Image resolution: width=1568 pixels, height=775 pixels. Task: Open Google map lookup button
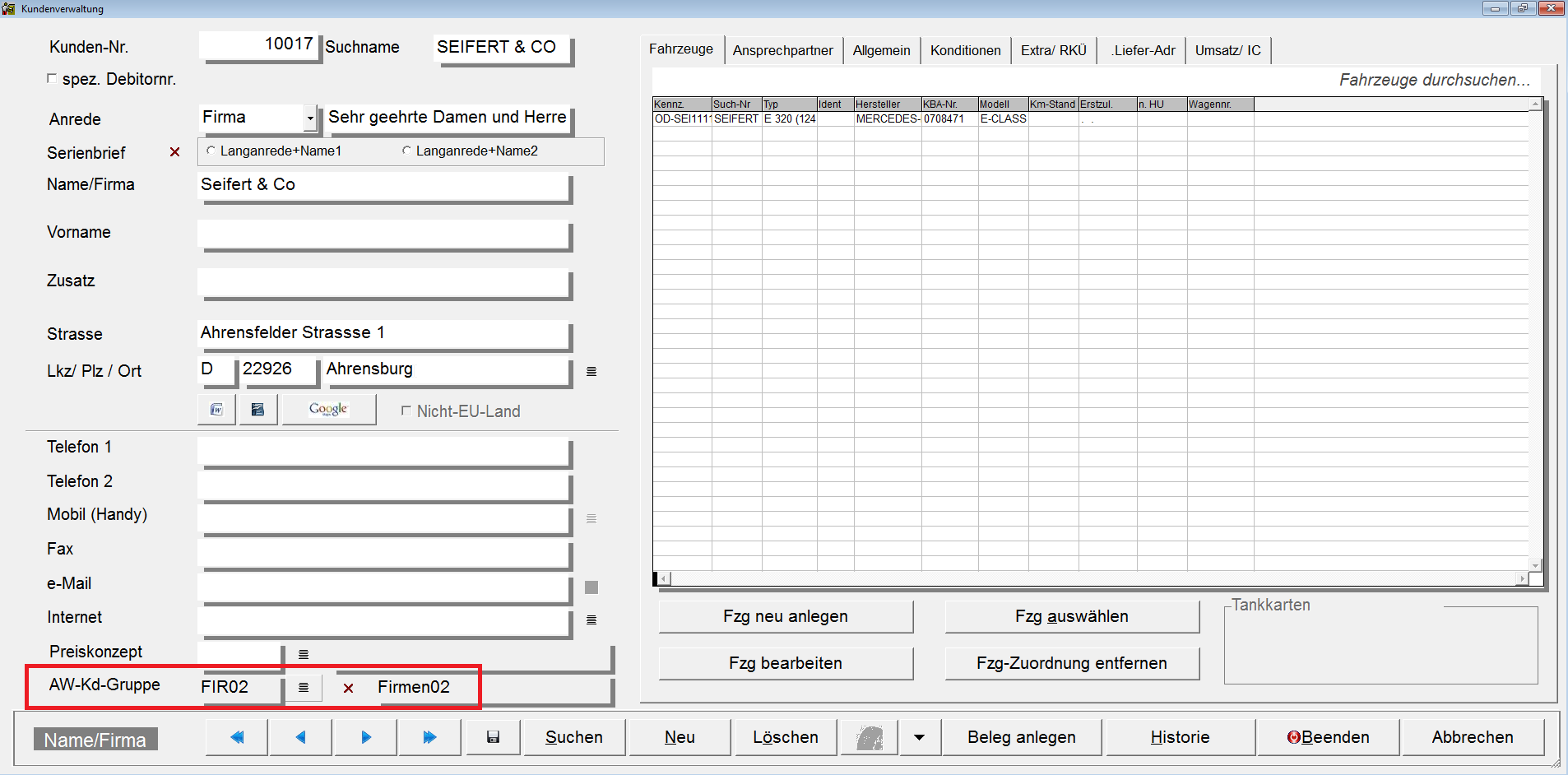coord(329,410)
